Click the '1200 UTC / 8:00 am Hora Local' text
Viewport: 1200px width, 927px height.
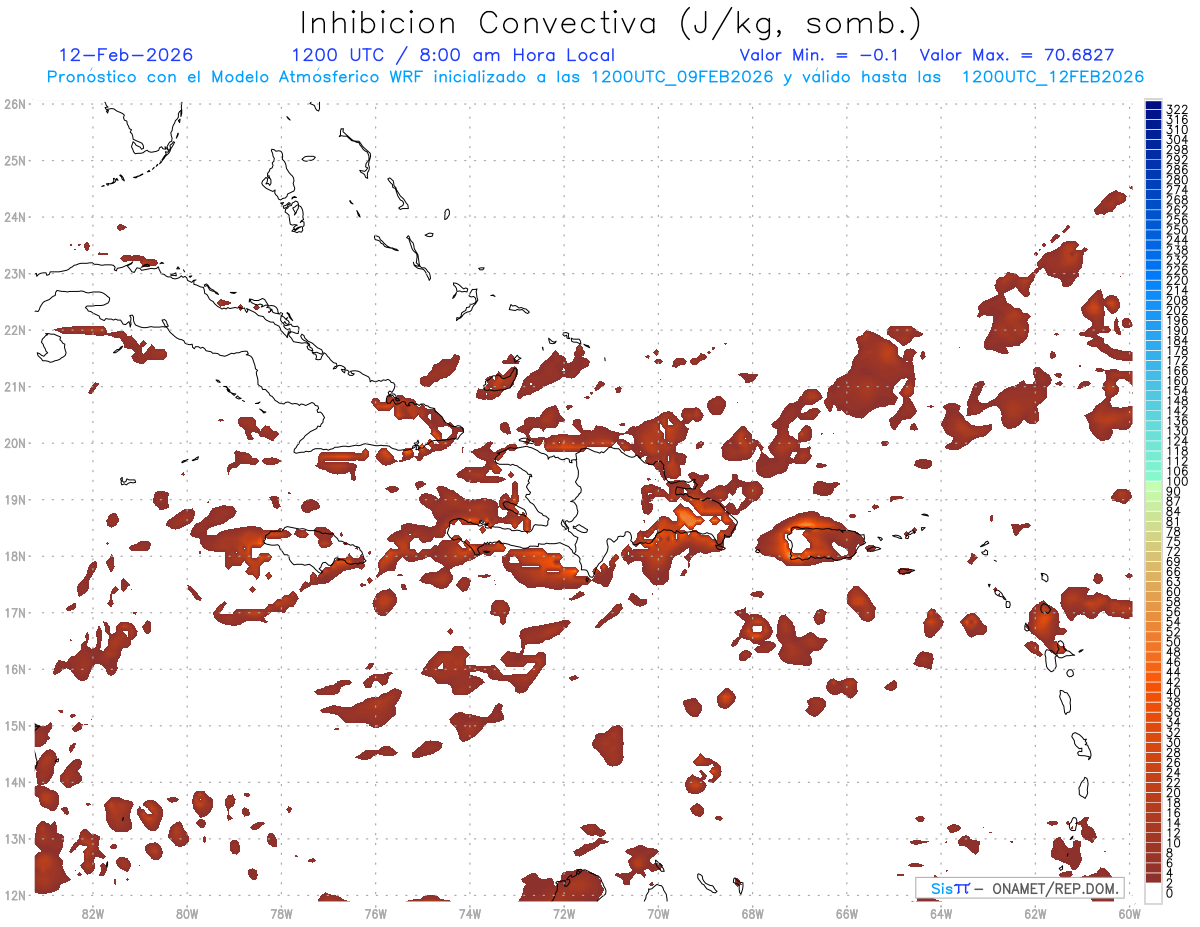453,55
